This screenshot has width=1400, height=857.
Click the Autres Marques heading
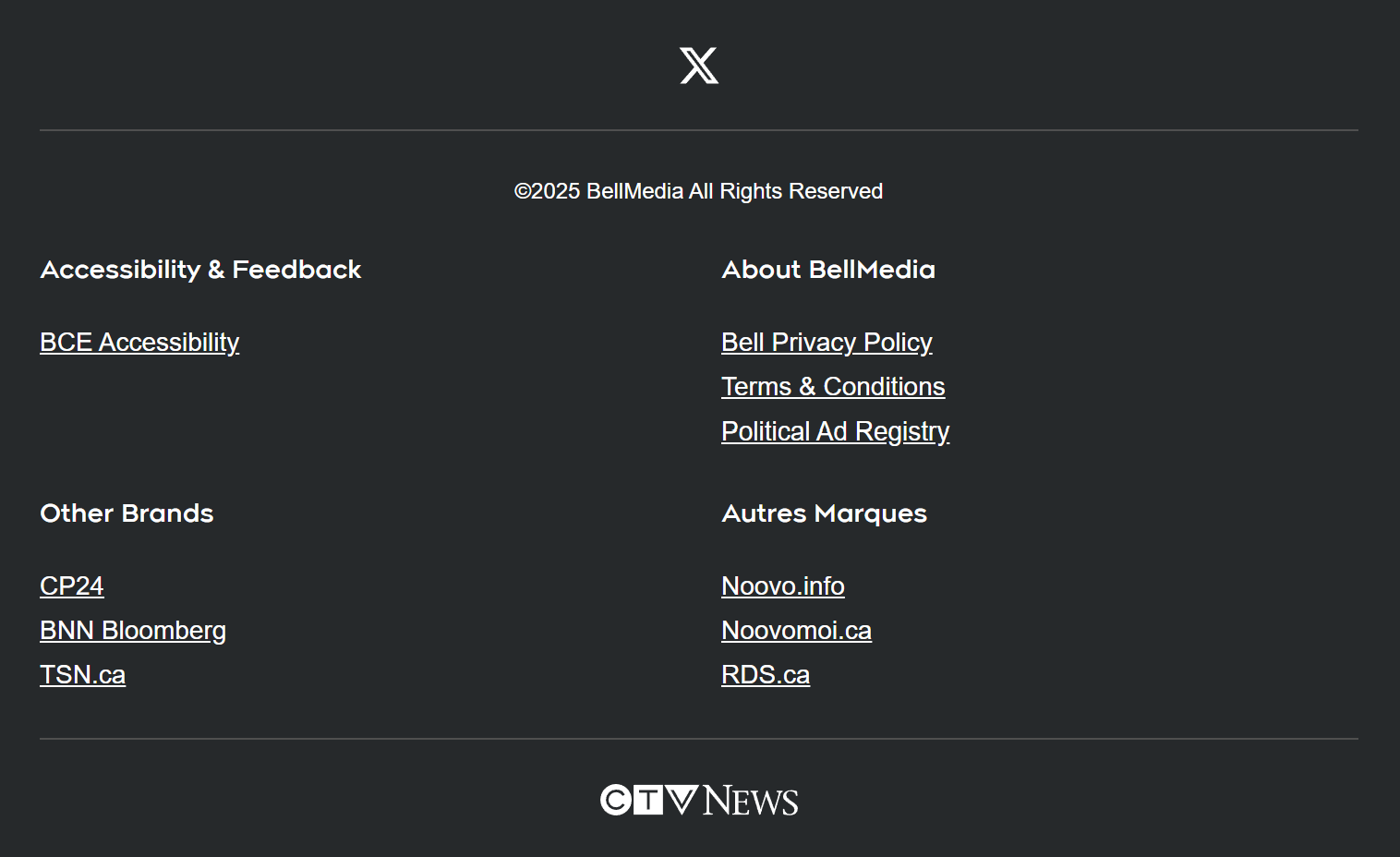coord(824,513)
